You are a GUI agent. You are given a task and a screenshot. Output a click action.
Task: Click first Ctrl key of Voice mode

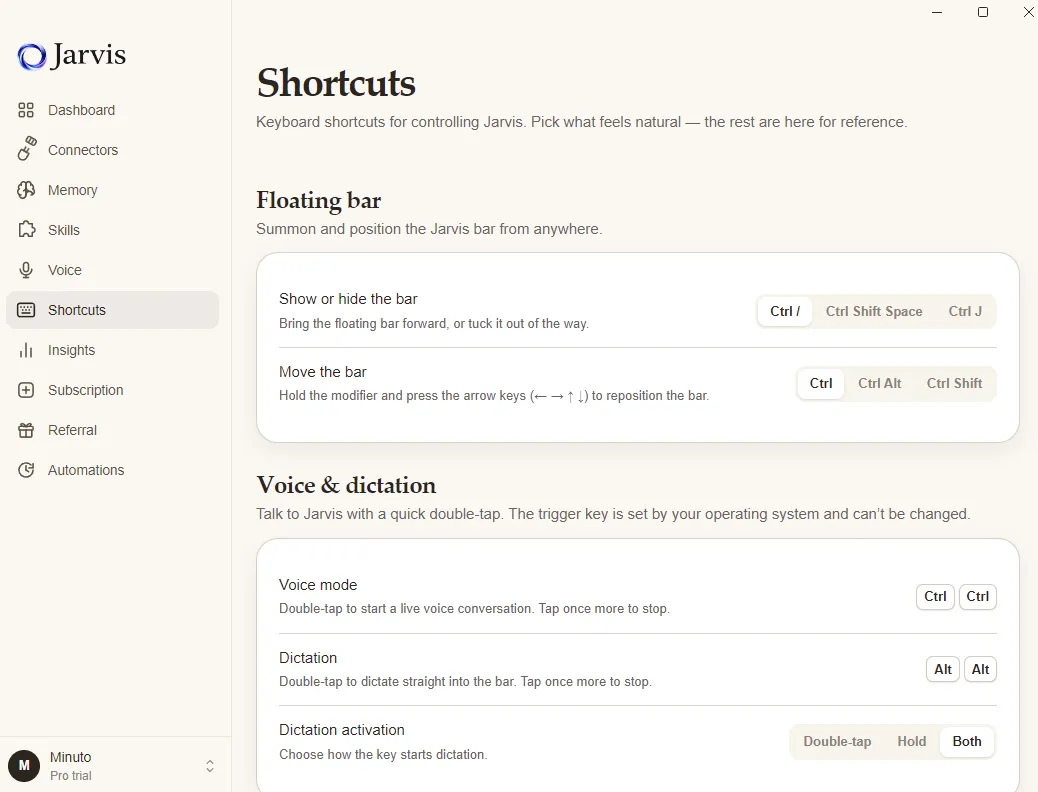click(x=935, y=597)
